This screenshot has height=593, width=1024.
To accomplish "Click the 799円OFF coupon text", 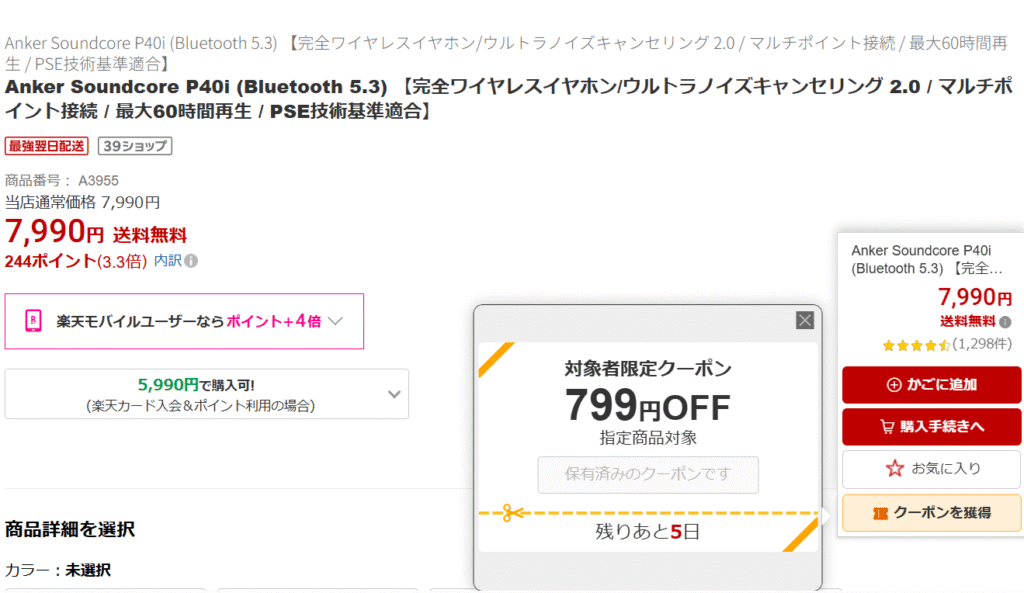I will pos(648,406).
